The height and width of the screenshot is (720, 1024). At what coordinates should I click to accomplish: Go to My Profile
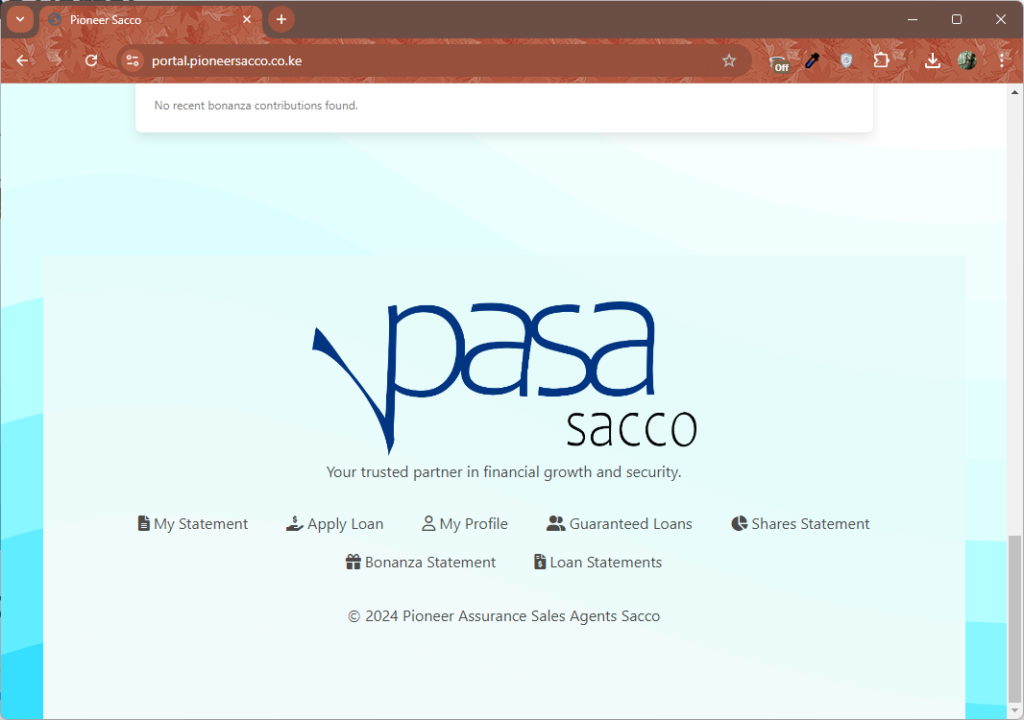click(465, 524)
